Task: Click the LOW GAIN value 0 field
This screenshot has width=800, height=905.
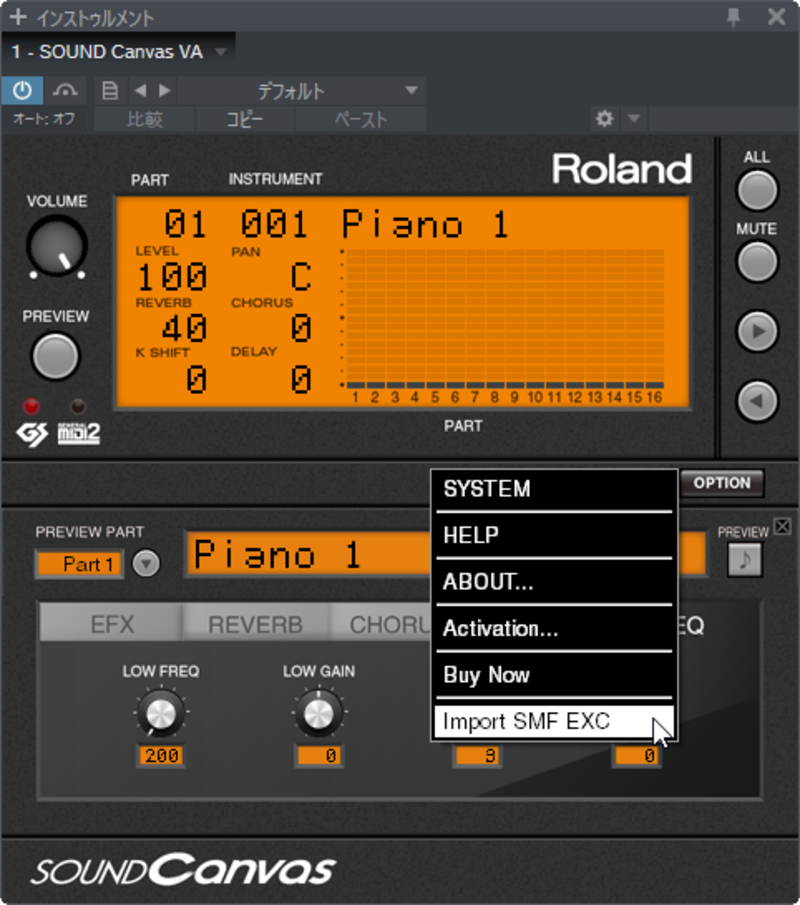Action: pos(319,756)
